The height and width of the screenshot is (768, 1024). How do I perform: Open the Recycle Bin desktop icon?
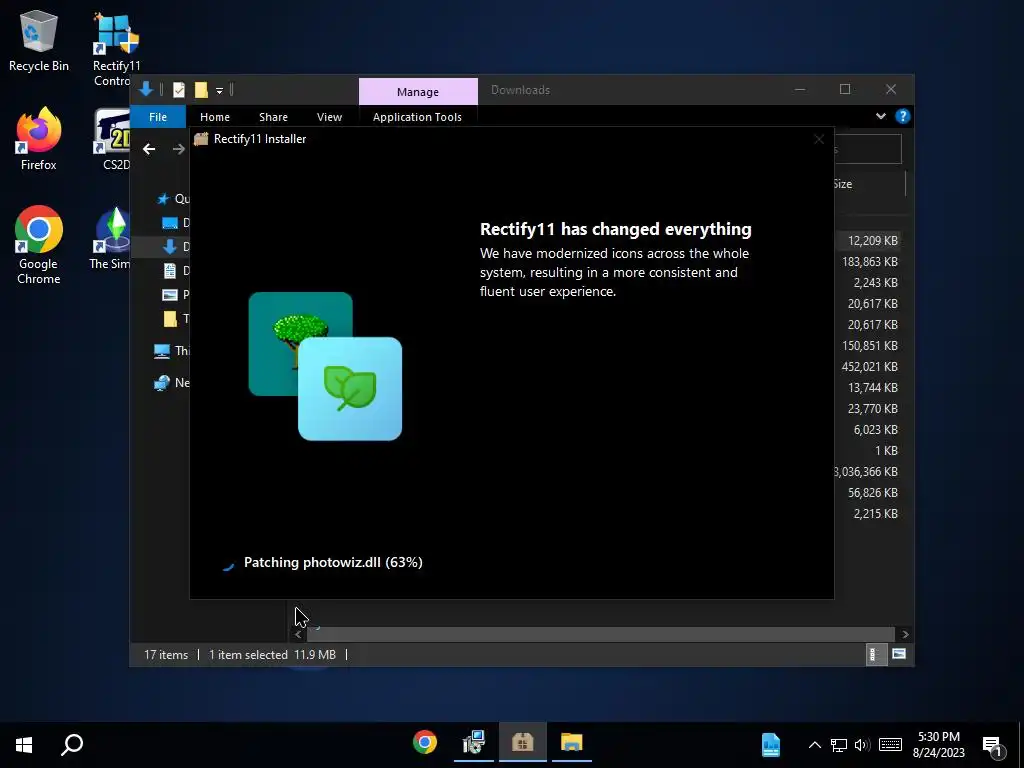pyautogui.click(x=39, y=41)
